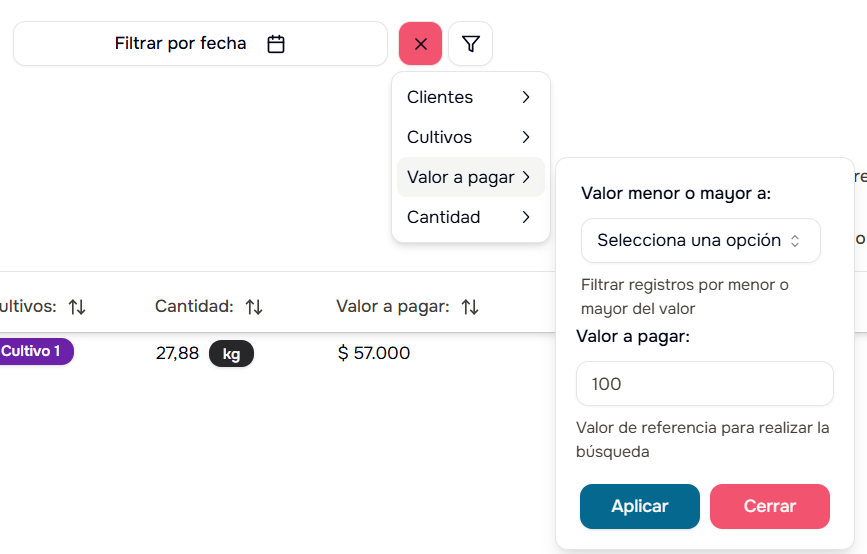The width and height of the screenshot is (867, 554).
Task: Click the purple Cultivo 1 badge
Action: [32, 352]
